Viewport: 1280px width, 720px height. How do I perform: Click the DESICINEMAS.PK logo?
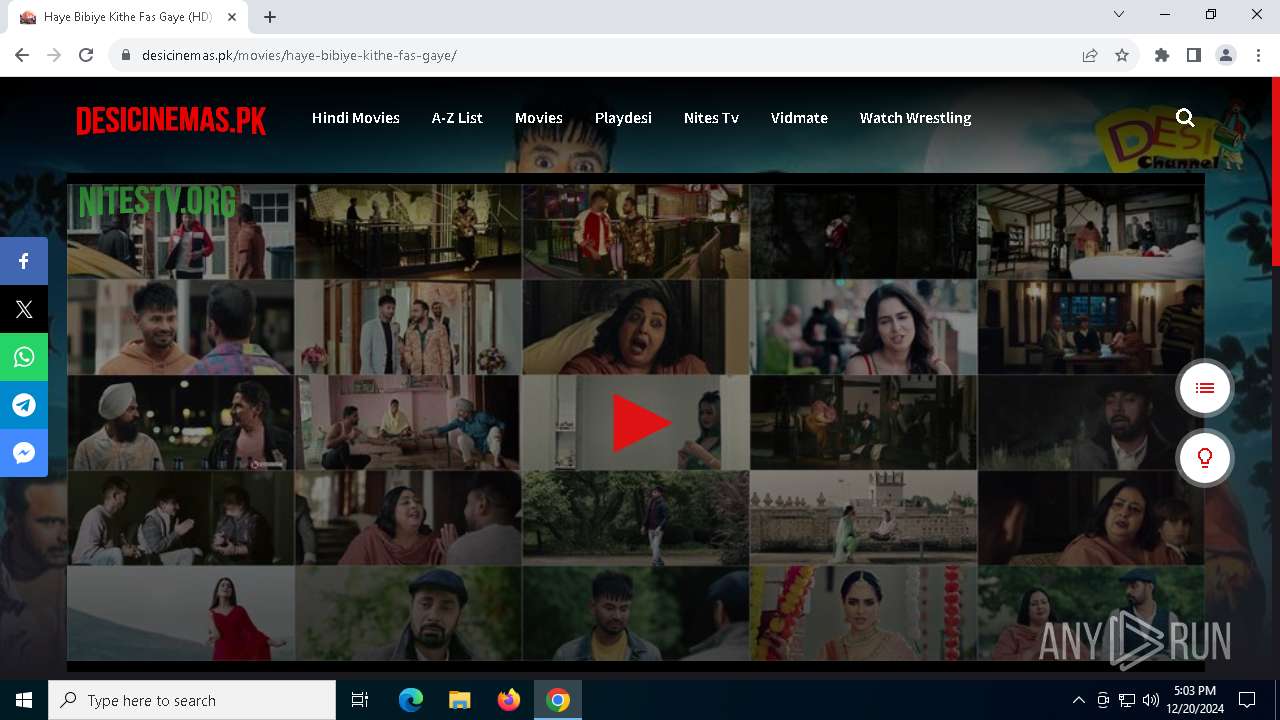171,121
